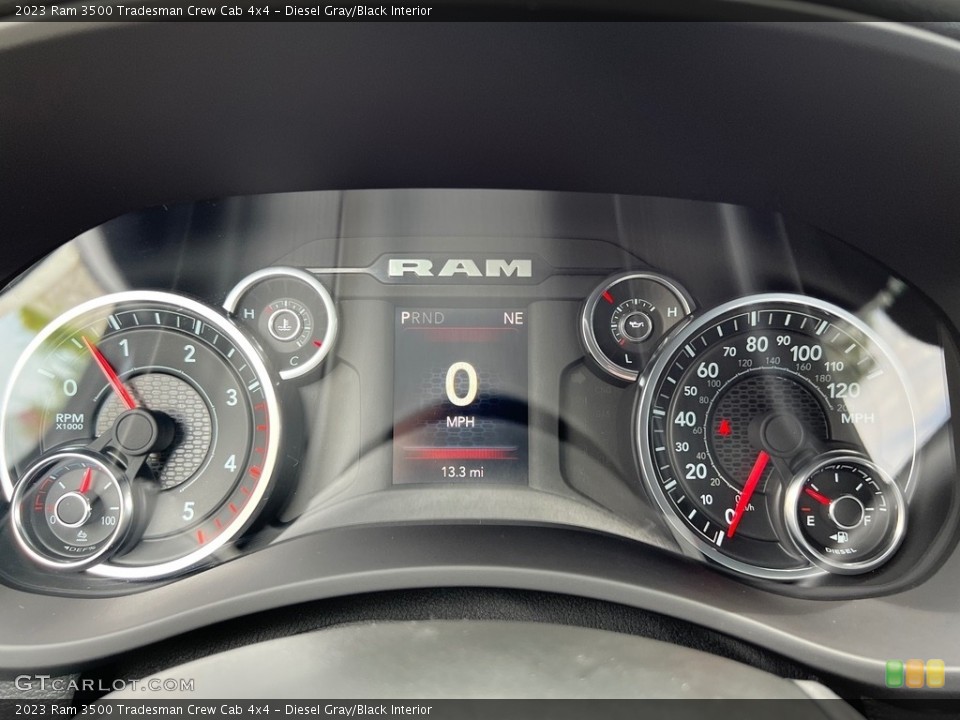
Task: Click the coolant temperature gauge icon
Action: [x=283, y=325]
